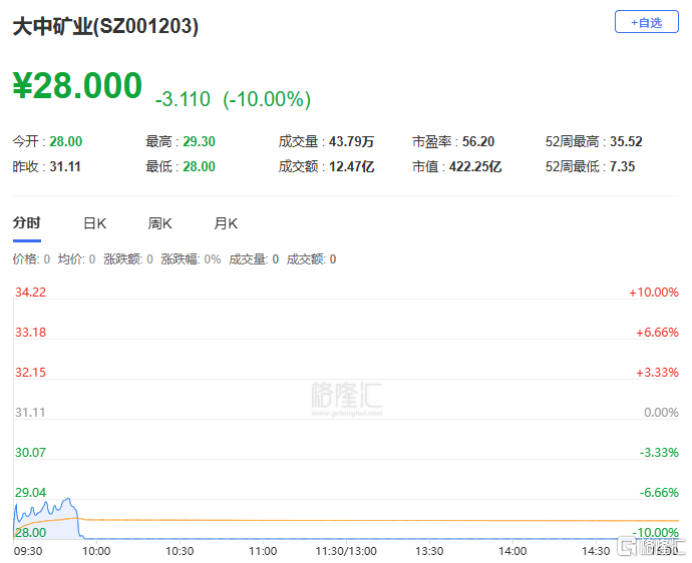This screenshot has height=563, width=692.
Task: Click the blue price line peak near 09:45
Action: point(68,500)
